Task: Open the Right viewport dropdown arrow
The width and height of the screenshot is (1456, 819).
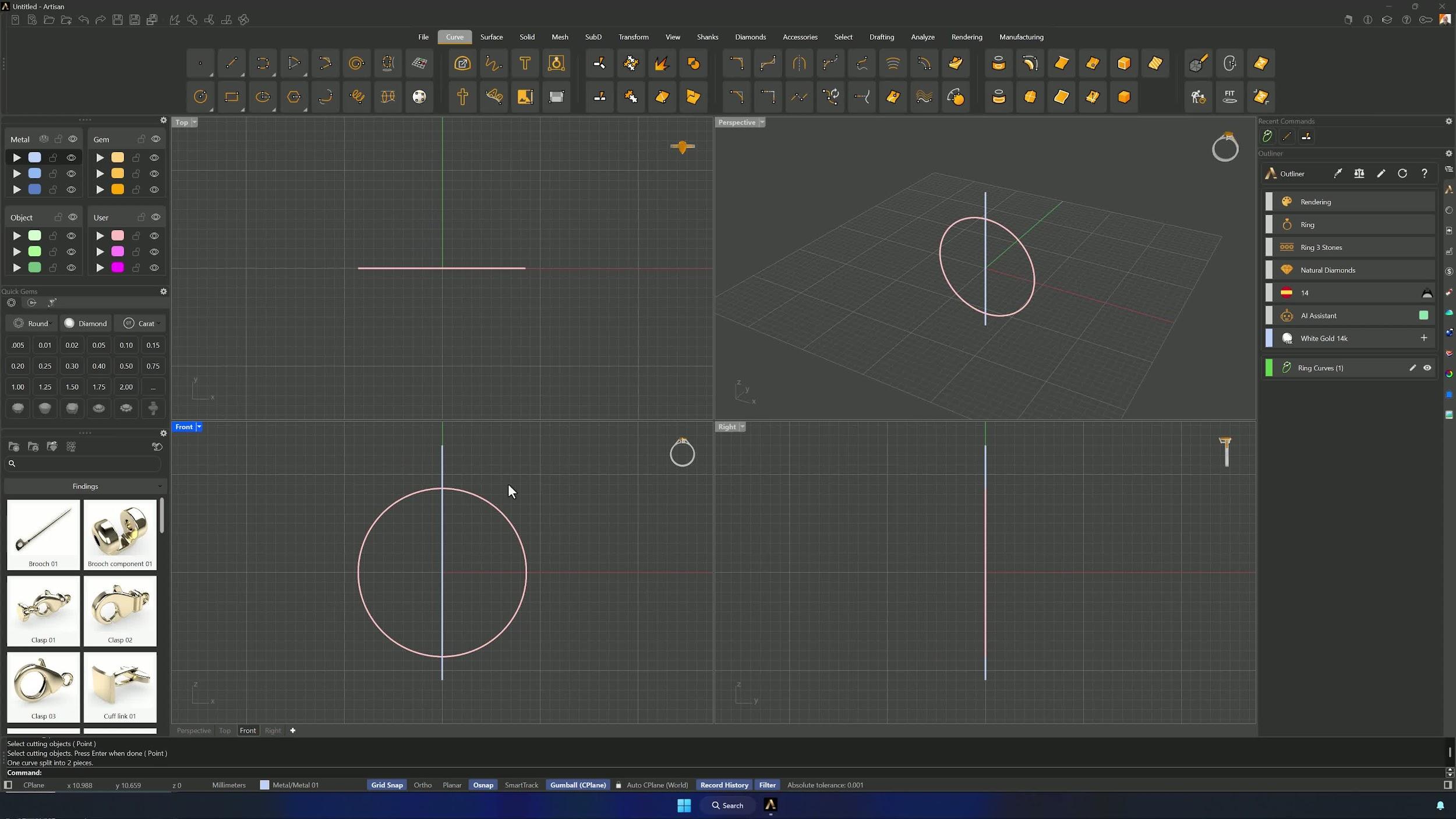Action: [x=742, y=427]
